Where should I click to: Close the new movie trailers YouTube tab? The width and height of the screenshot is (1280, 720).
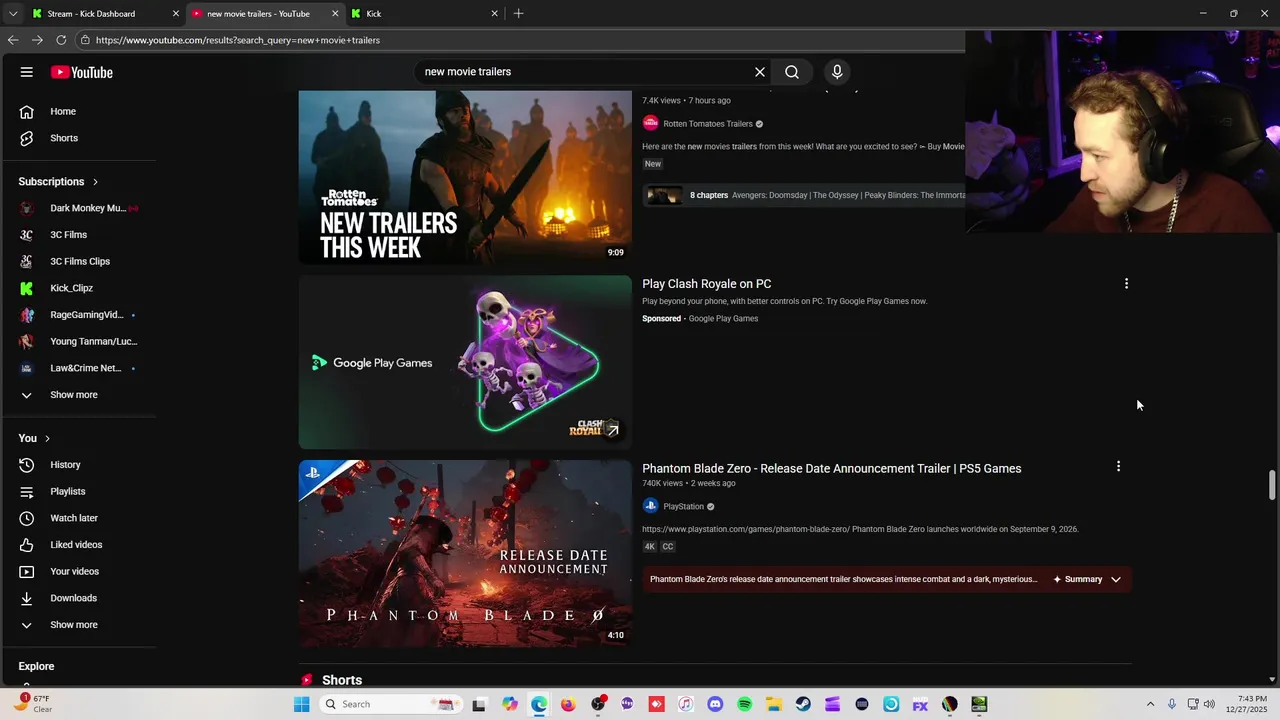[x=334, y=14]
